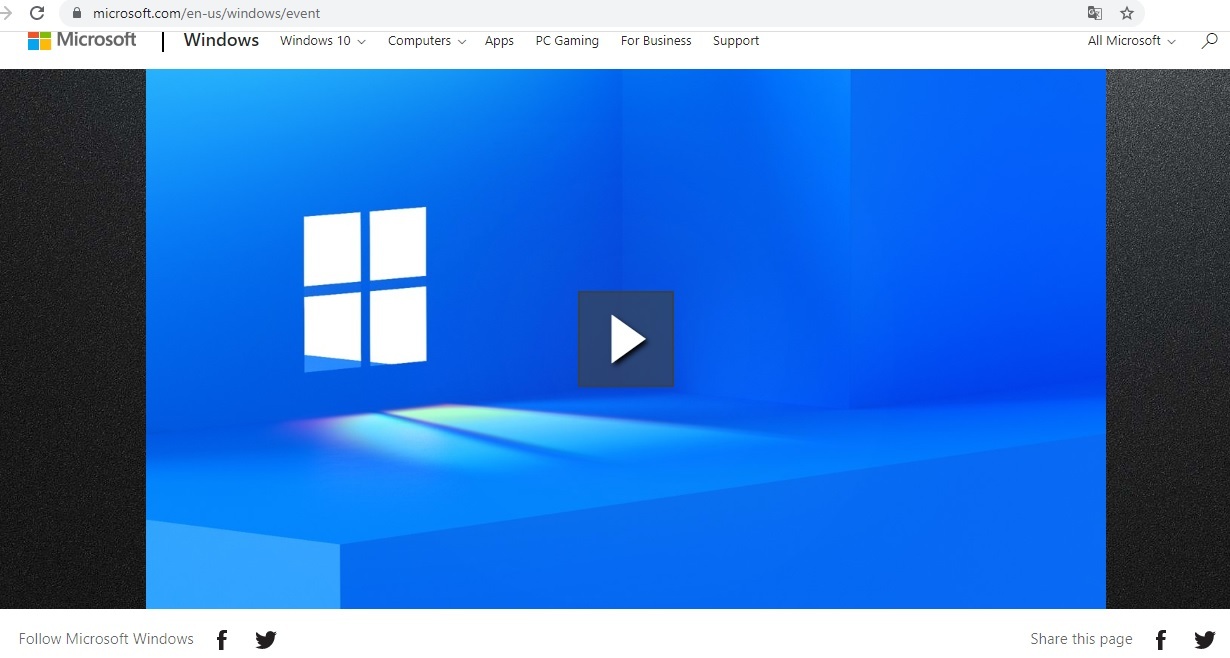Open the For Business nav item

click(656, 41)
